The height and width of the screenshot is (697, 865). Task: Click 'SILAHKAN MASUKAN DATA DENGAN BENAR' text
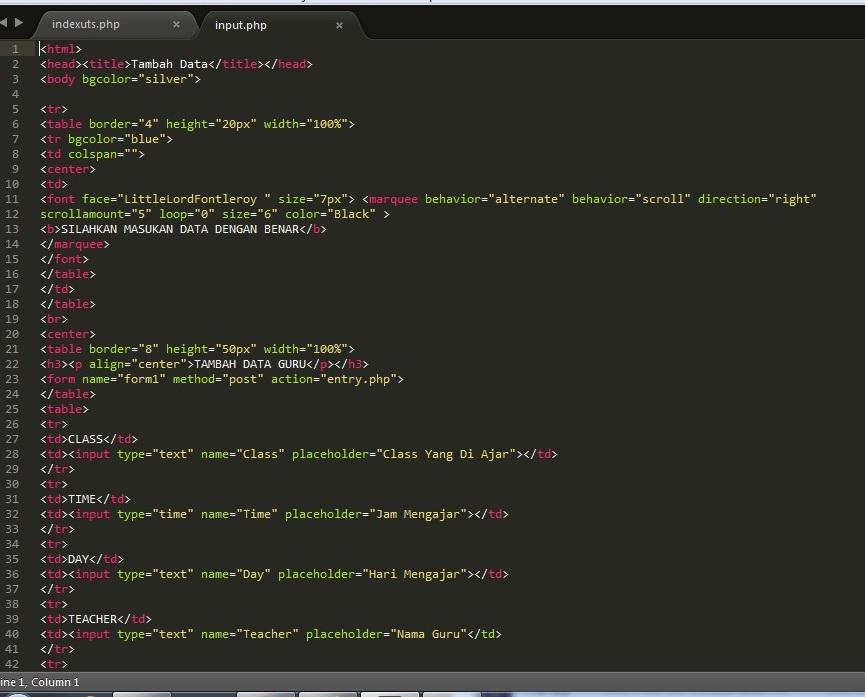pyautogui.click(x=180, y=229)
